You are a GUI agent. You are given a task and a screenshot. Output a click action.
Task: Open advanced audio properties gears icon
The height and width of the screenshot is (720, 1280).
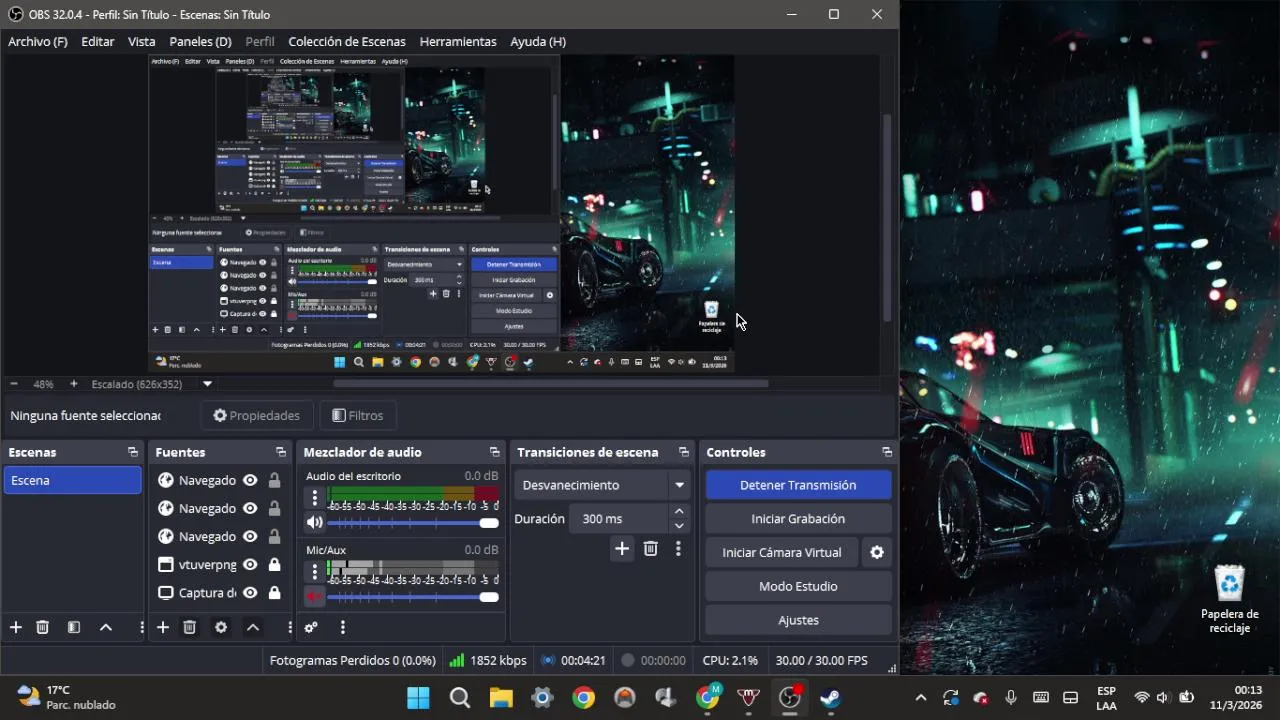tap(311, 627)
